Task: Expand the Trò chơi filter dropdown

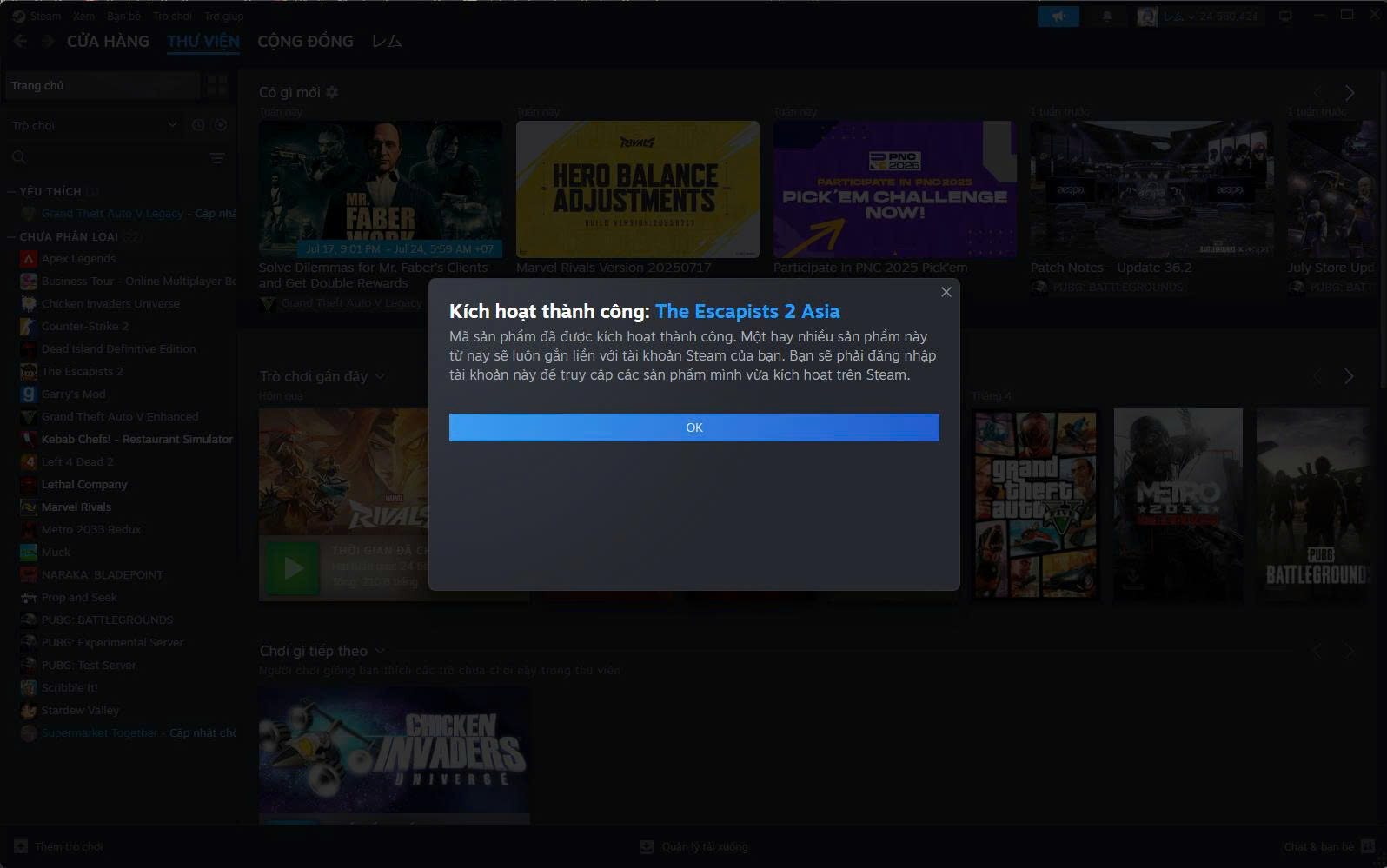Action: (x=94, y=125)
